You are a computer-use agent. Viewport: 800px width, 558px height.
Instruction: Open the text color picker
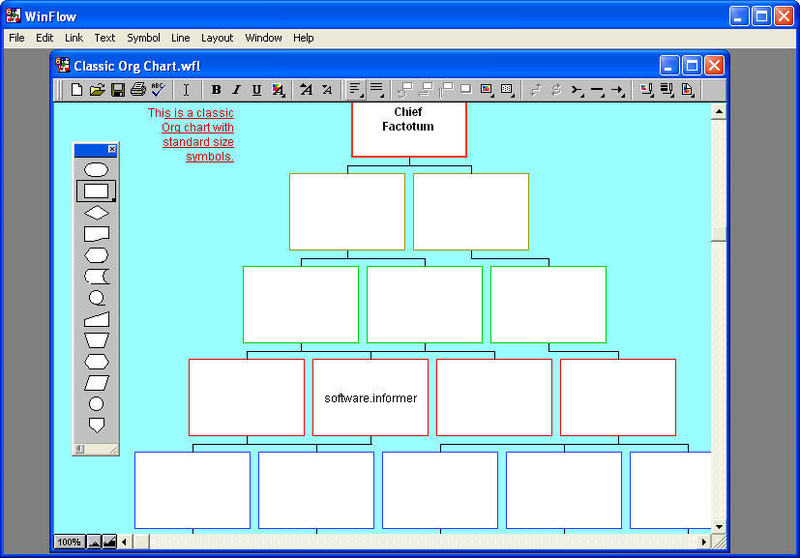click(278, 90)
